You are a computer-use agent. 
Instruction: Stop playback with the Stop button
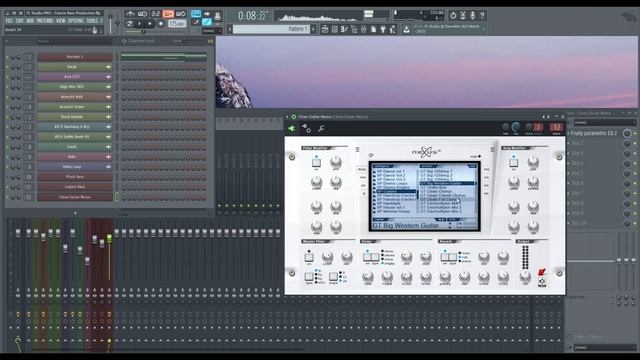150,24
